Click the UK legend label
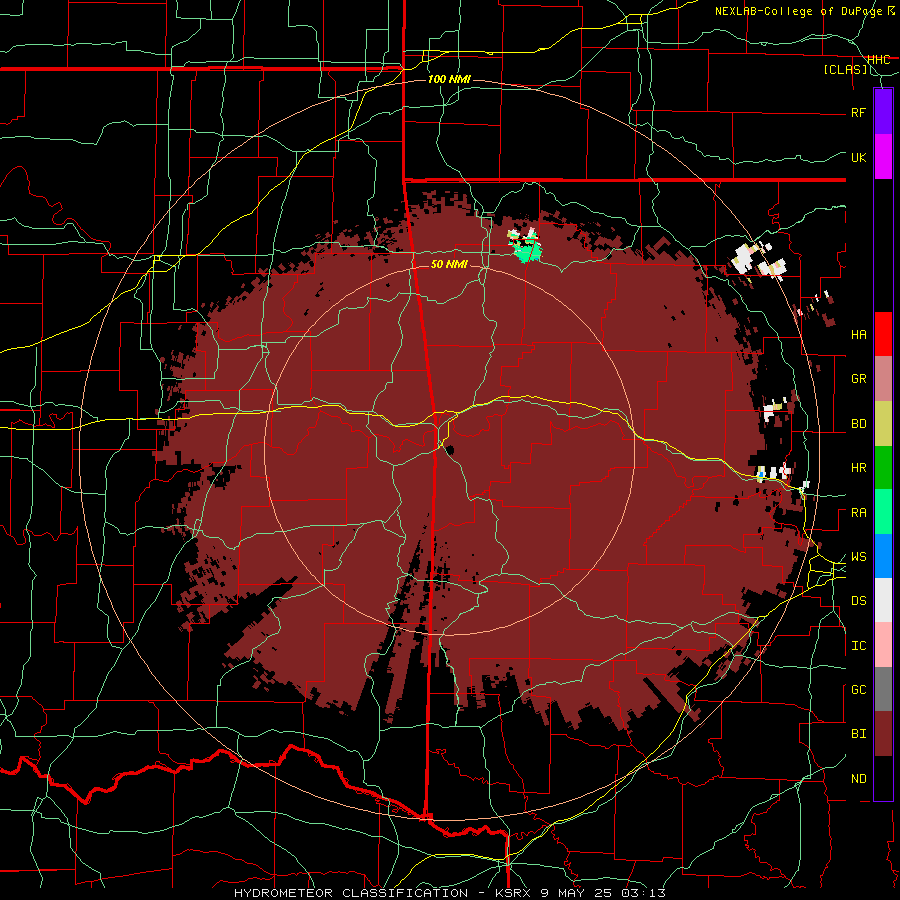This screenshot has height=900, width=900. pos(859,157)
